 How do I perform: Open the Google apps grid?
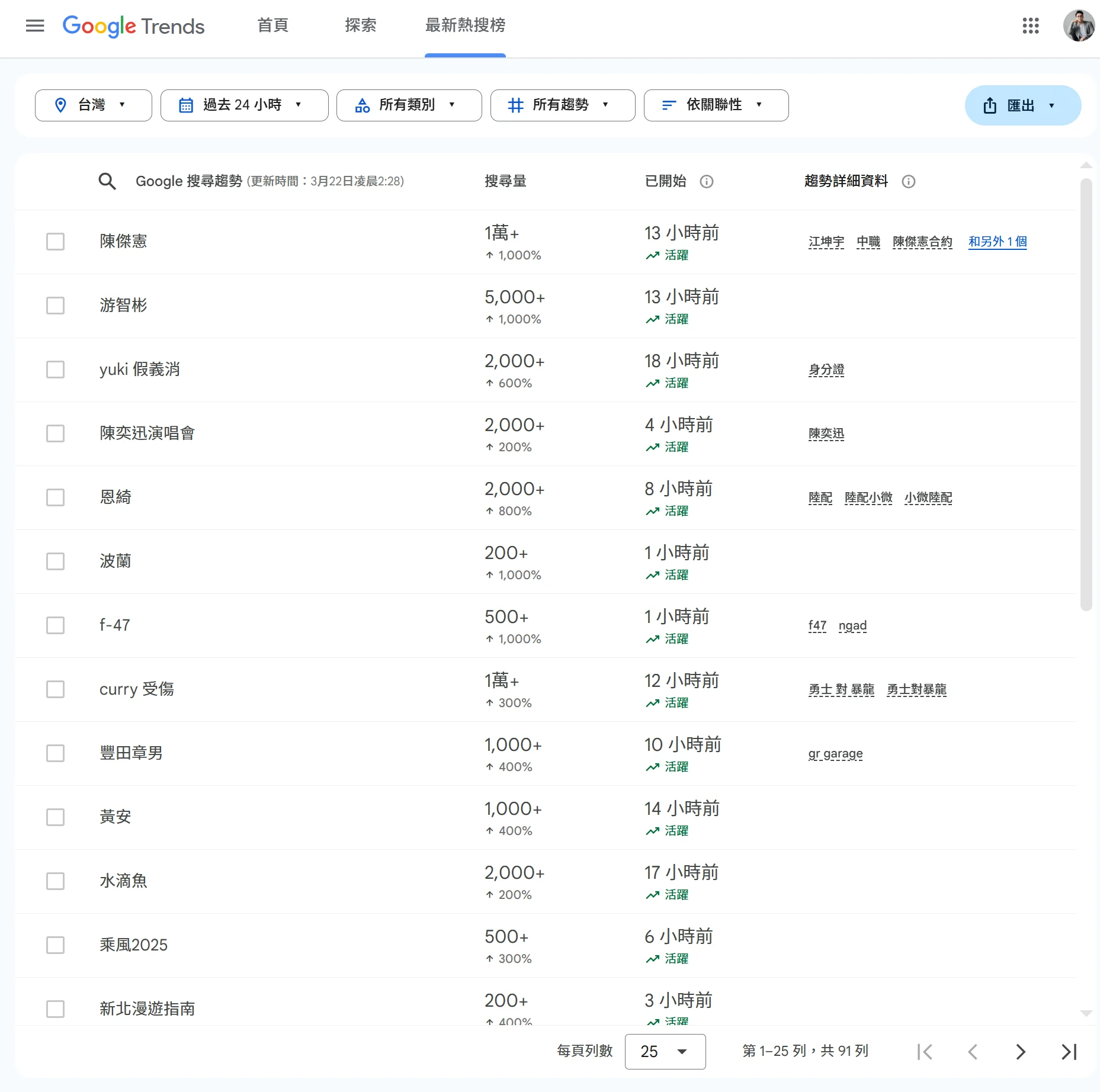coord(1030,25)
